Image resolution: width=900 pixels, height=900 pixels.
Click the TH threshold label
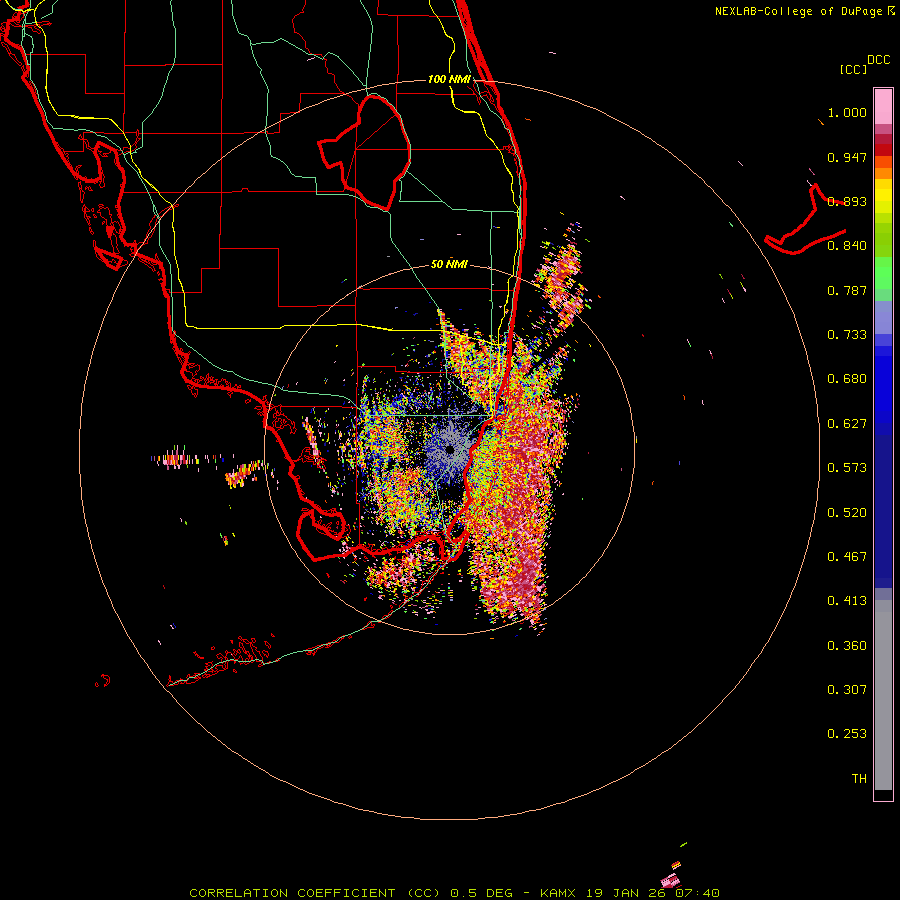[859, 779]
